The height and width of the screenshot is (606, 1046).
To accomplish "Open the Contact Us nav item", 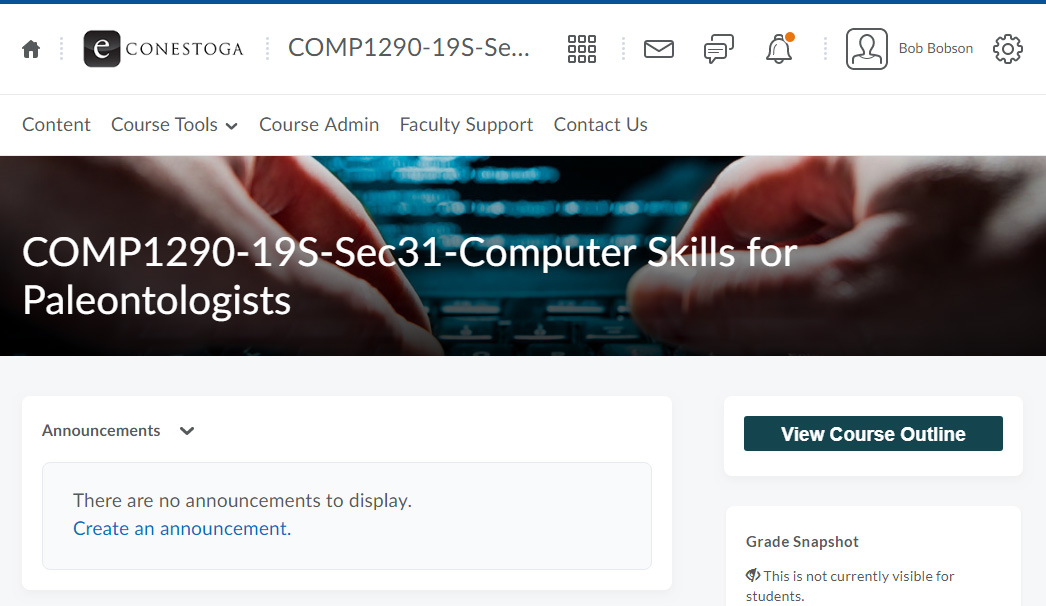I will click(600, 125).
